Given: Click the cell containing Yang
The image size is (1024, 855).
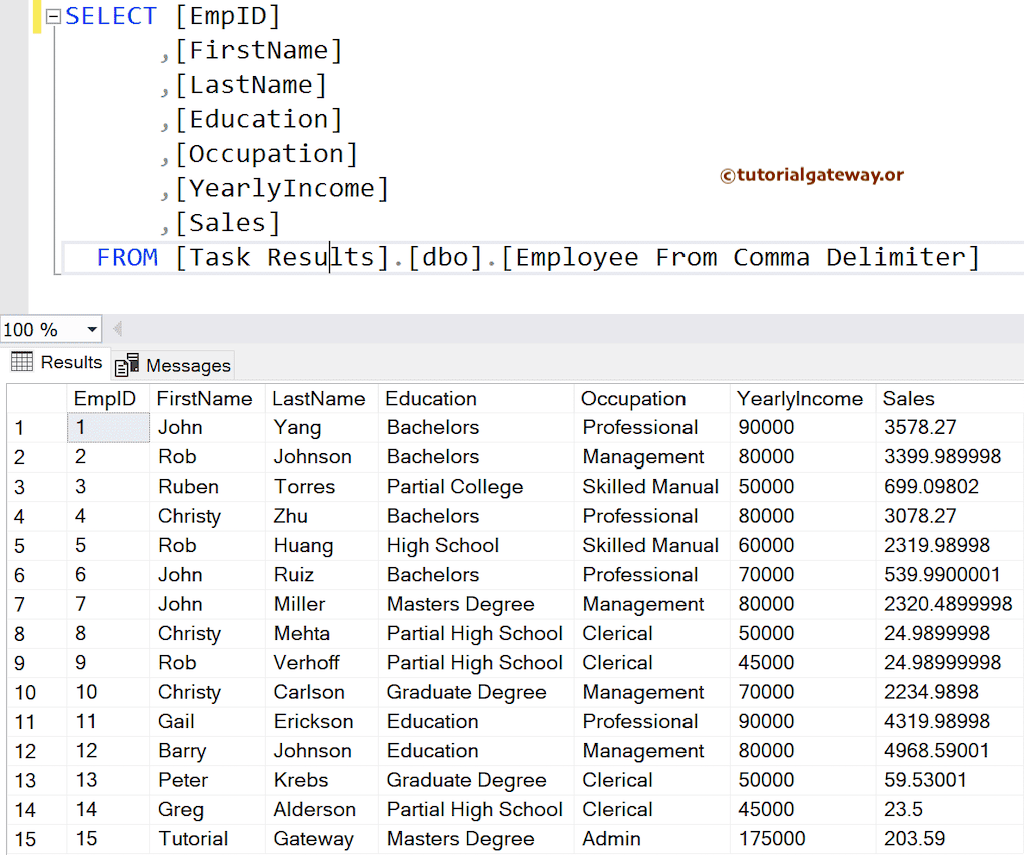Looking at the screenshot, I should tap(321, 428).
